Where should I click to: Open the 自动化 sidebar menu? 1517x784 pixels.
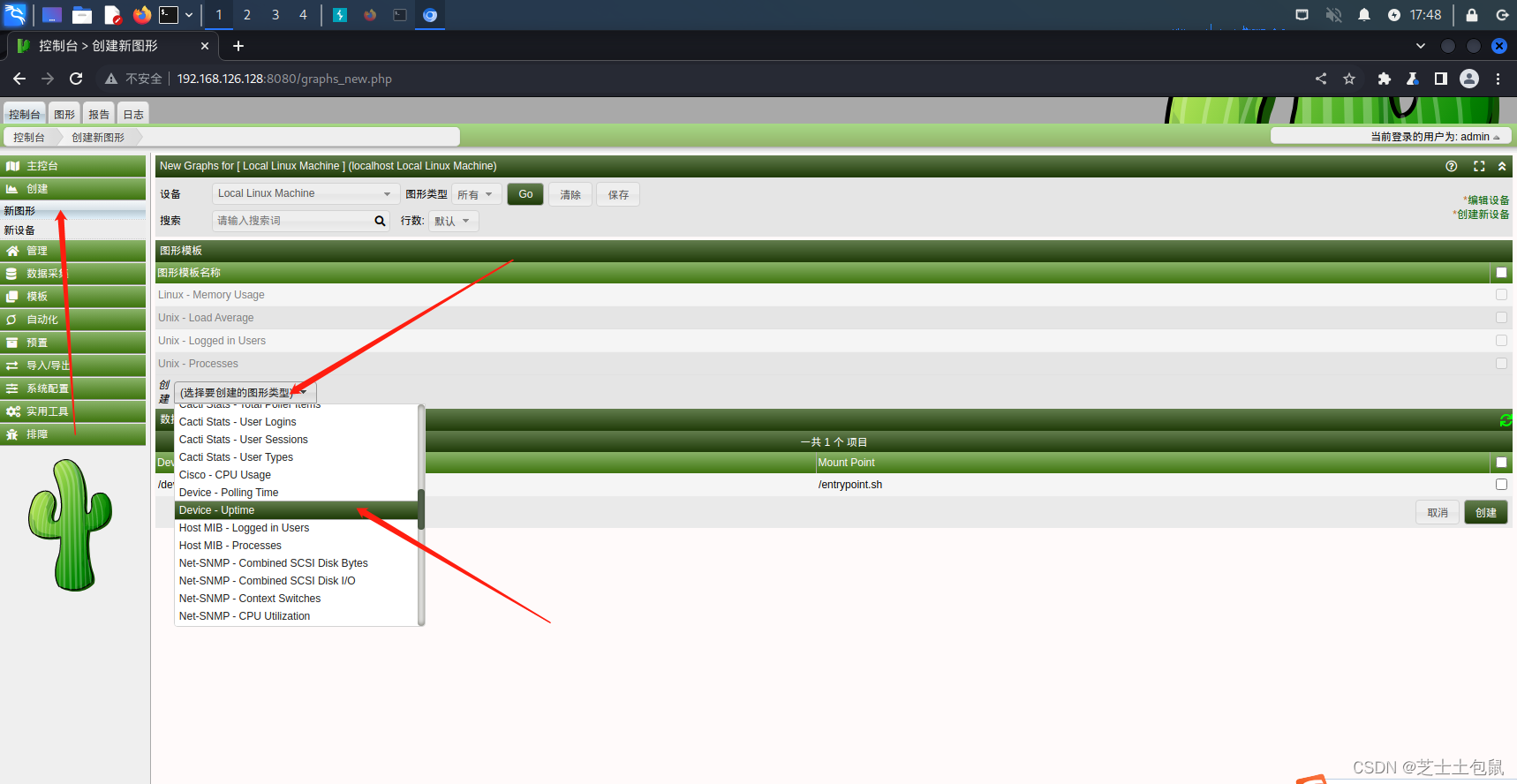click(73, 320)
